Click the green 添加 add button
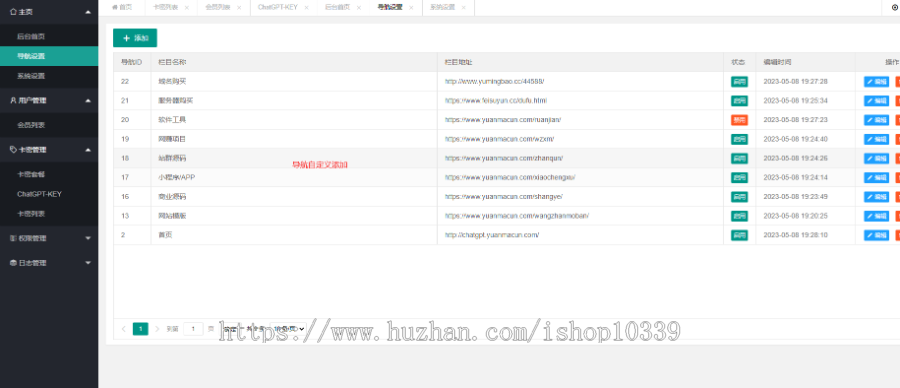Viewport: 900px width, 388px height. point(135,38)
